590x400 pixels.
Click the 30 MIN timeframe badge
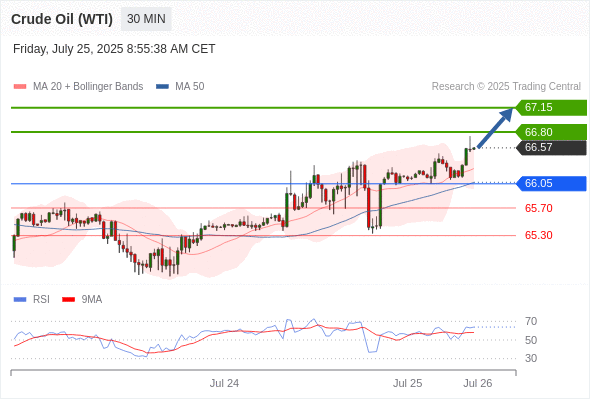point(146,19)
